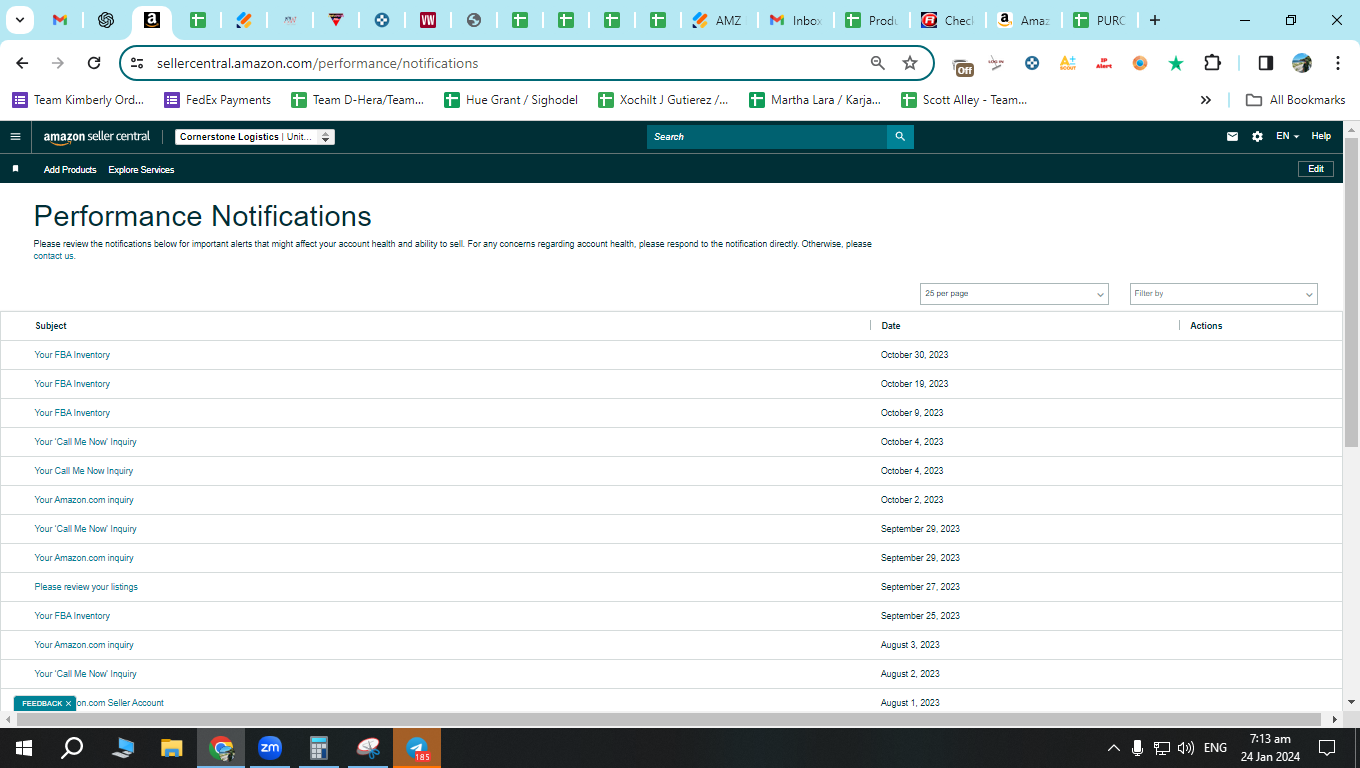Open 'Your Call Me Now Inquiry' without quotes
This screenshot has width=1360, height=768.
[x=84, y=471]
